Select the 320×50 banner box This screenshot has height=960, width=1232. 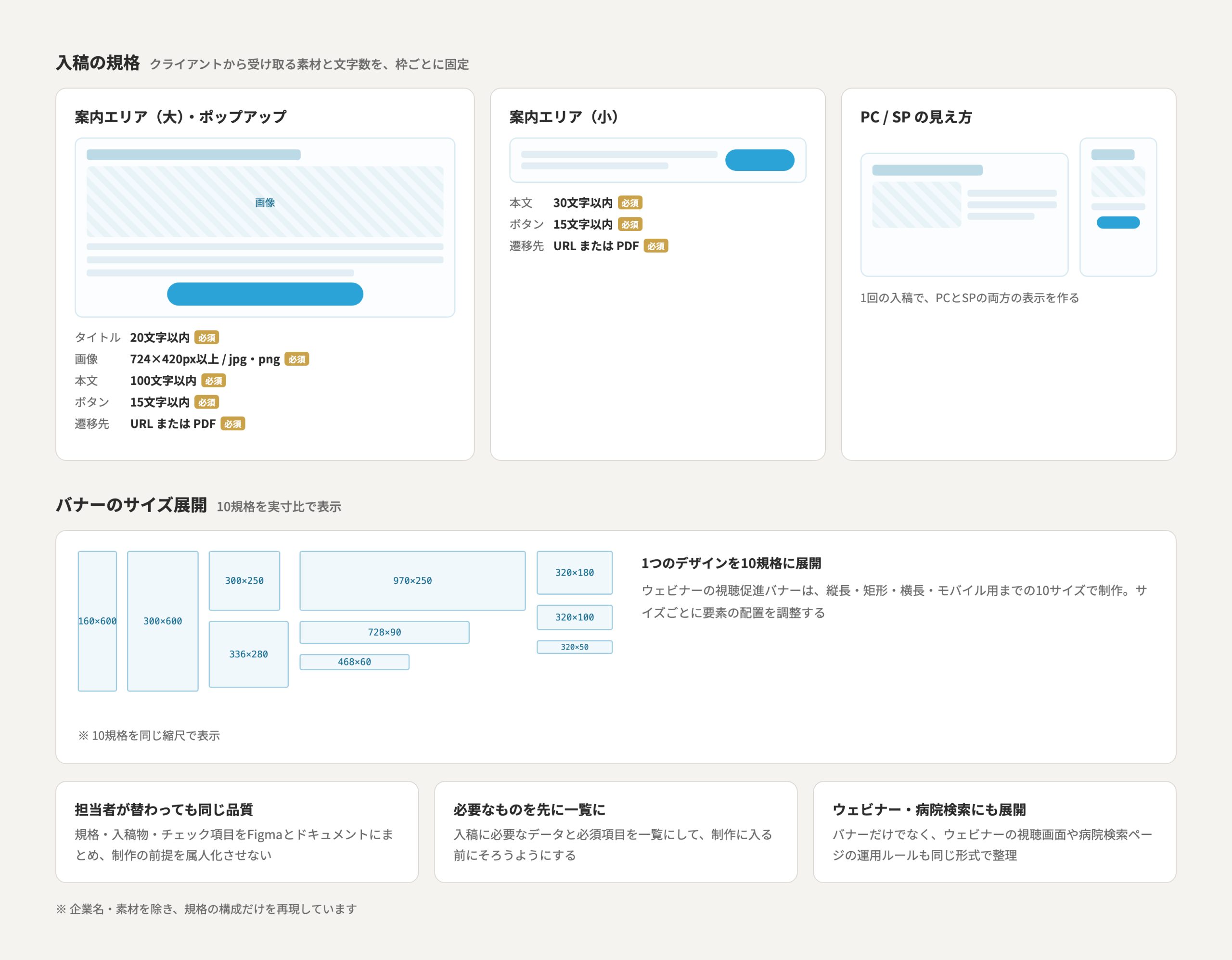click(x=574, y=647)
